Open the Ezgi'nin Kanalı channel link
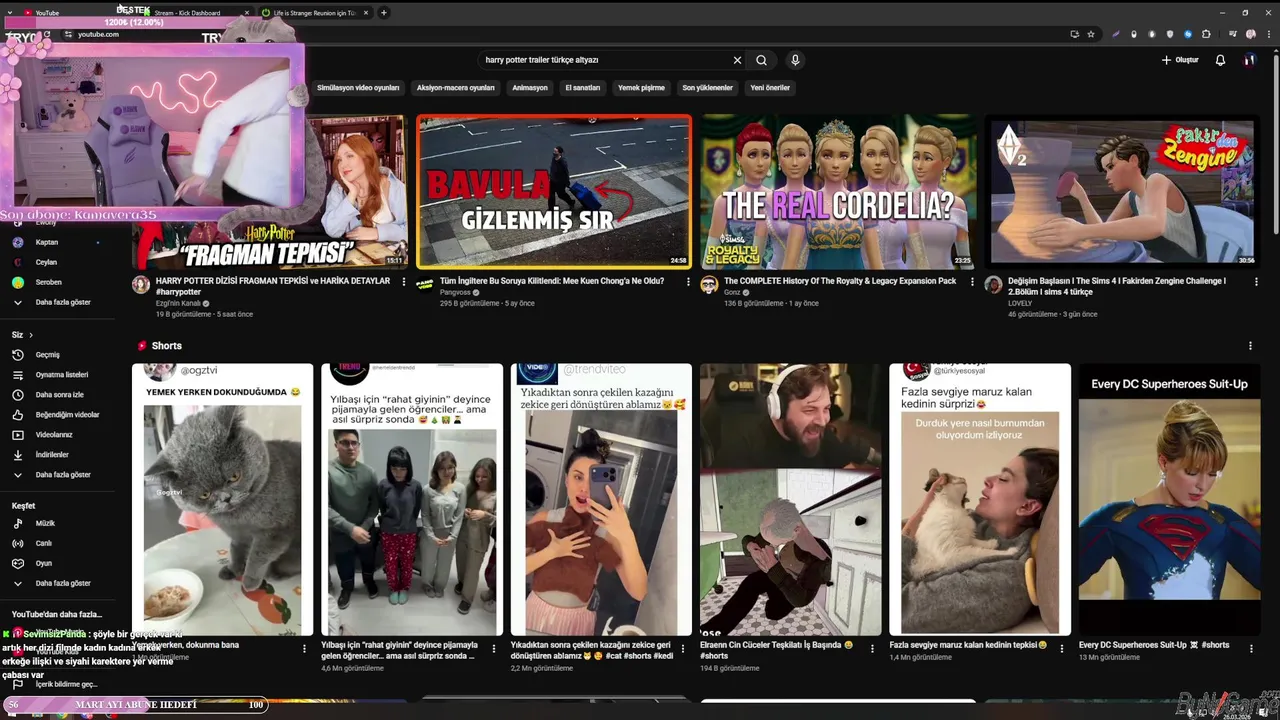 pyautogui.click(x=178, y=303)
